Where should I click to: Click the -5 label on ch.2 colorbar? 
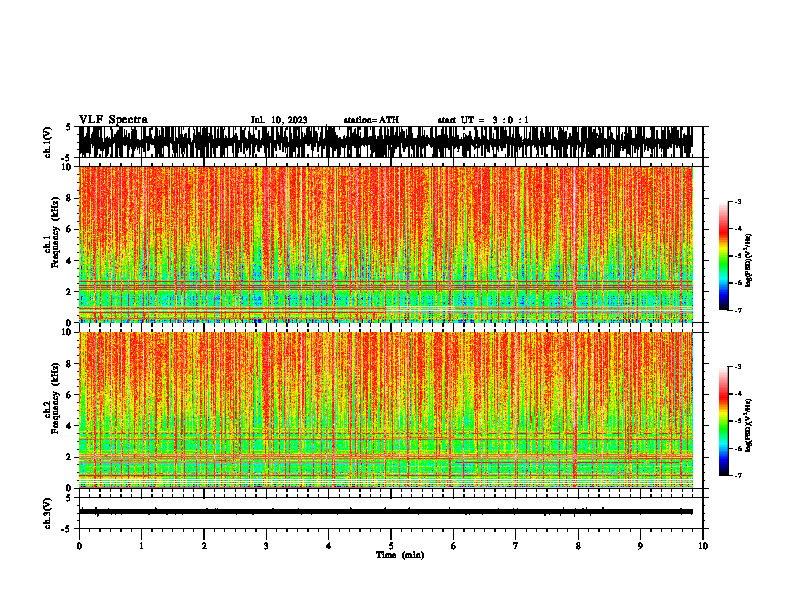(738, 421)
